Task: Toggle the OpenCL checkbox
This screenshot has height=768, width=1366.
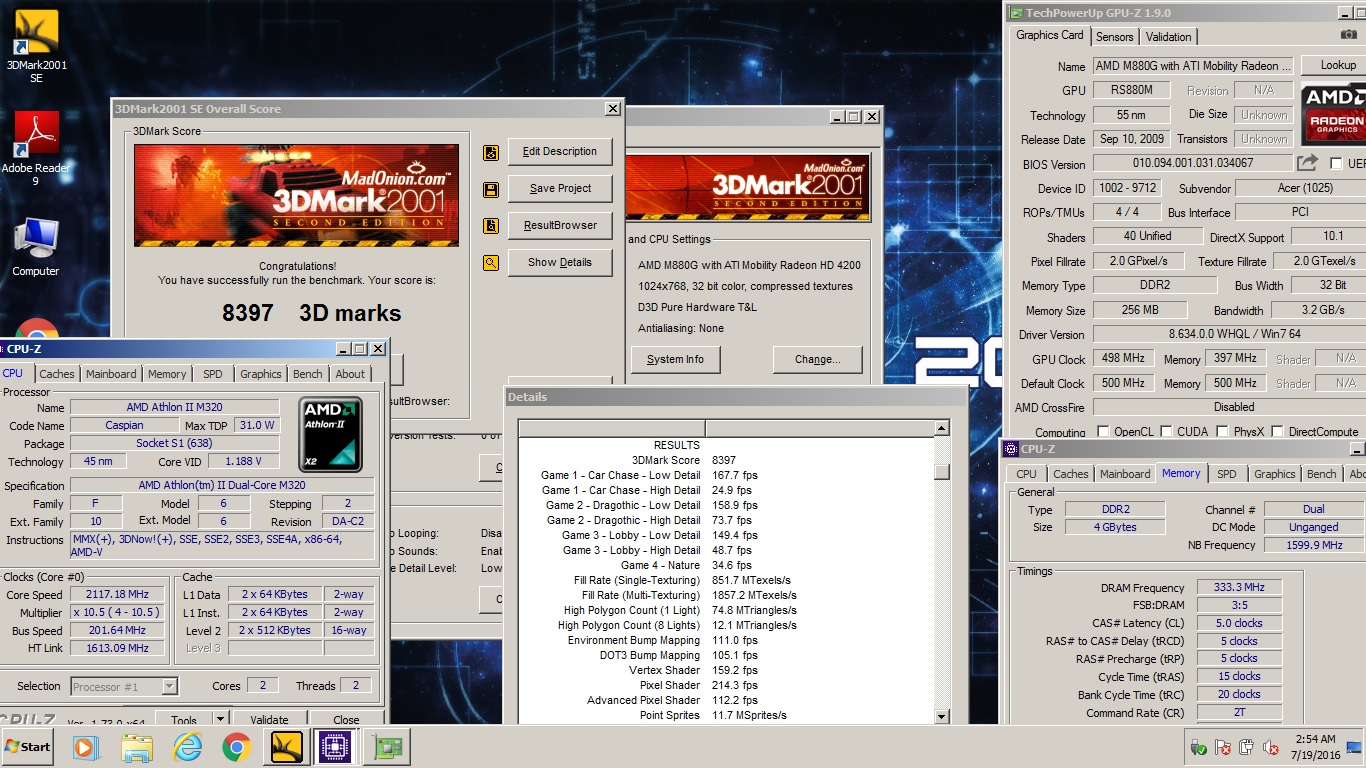Action: click(1103, 432)
